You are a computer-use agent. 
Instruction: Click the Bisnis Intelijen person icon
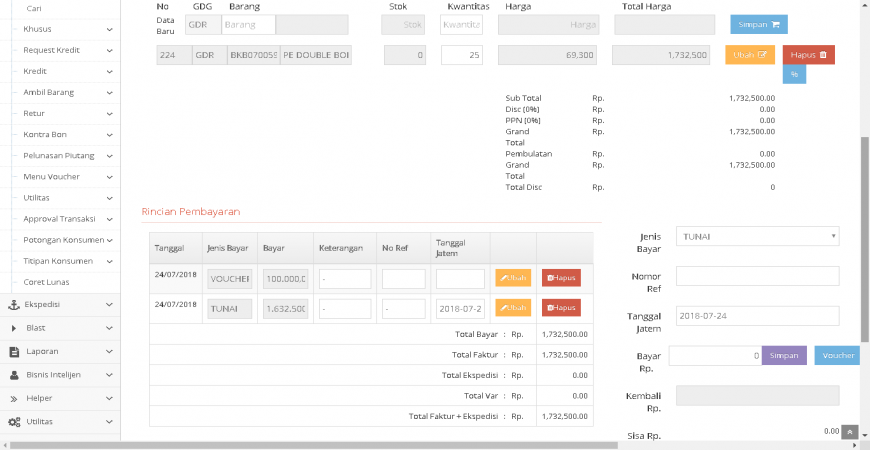coord(14,375)
